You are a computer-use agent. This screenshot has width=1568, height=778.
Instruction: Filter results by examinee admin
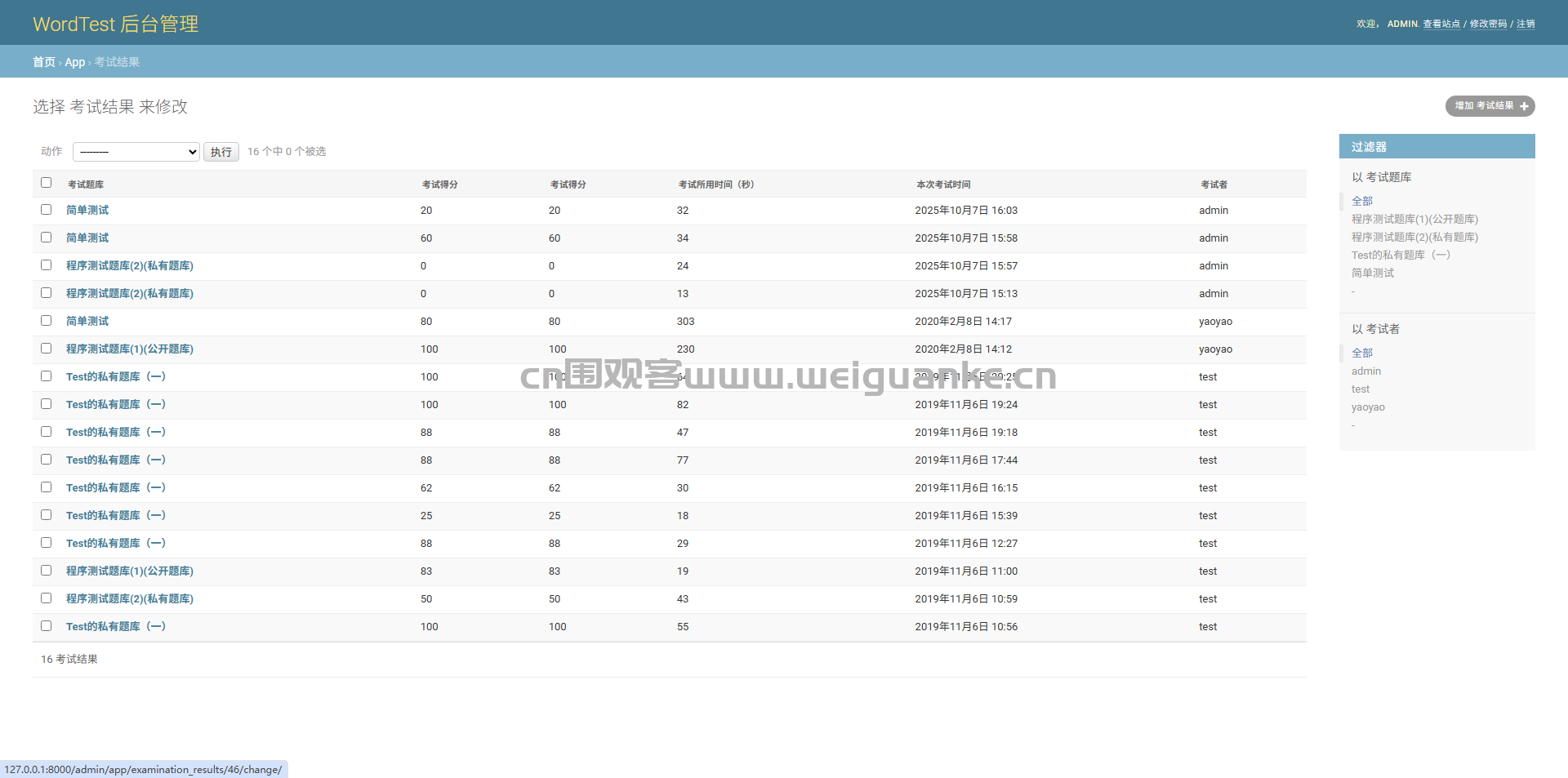pos(1366,371)
